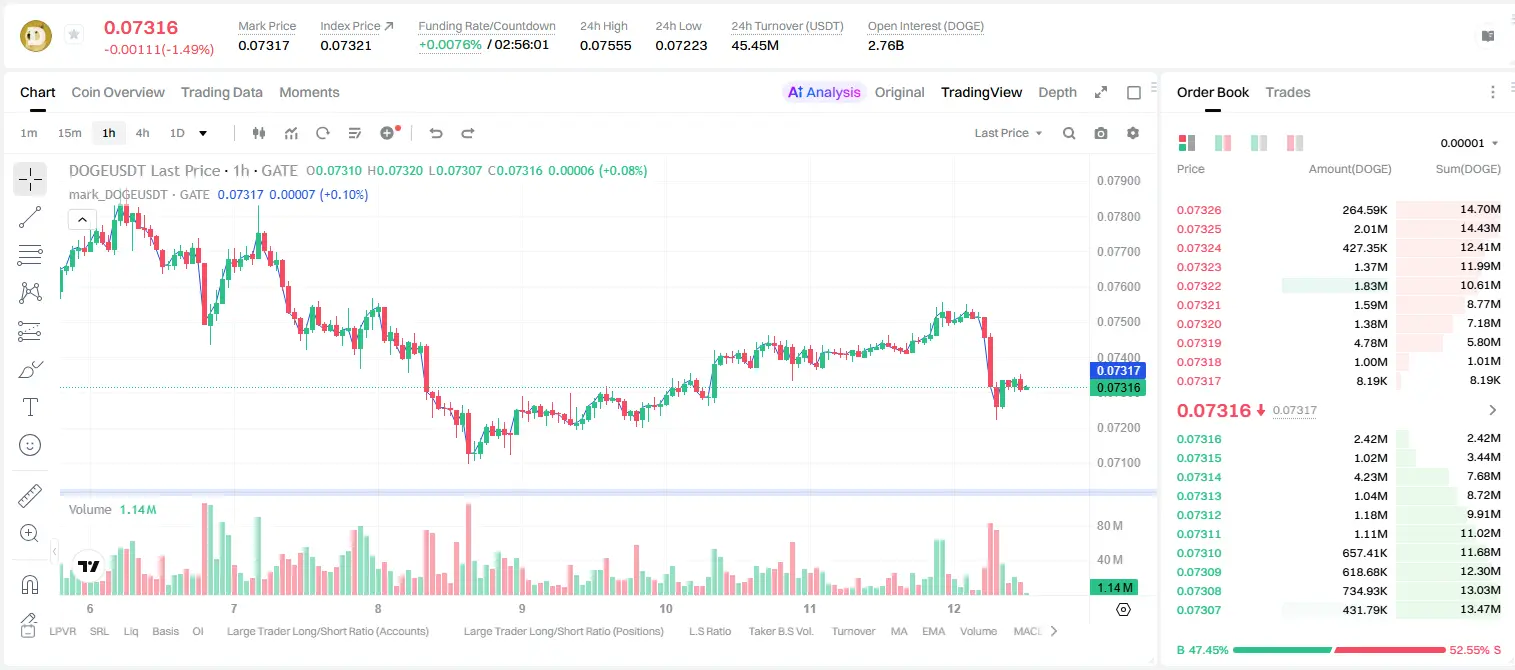Open the 0.00001 price precision dropdown
Screen dimensions: 1515x670
pyautogui.click(x=1469, y=143)
